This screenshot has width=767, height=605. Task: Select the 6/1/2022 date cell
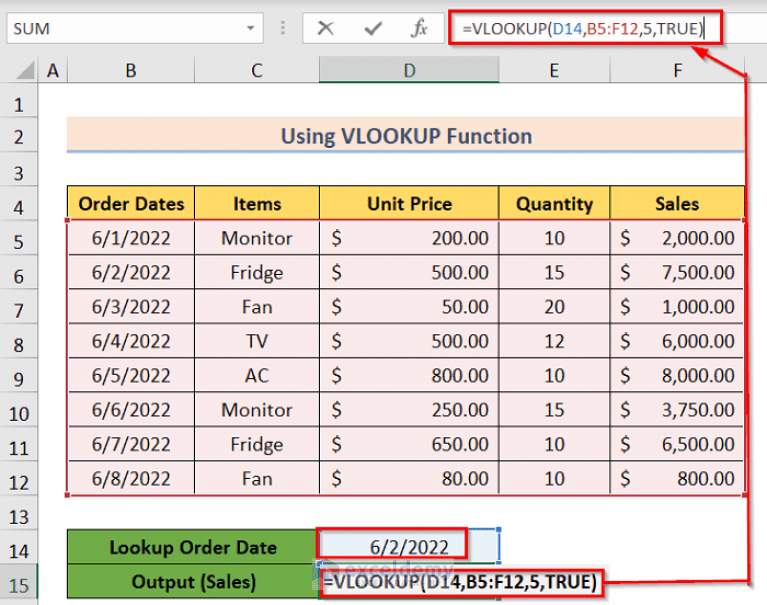tap(131, 238)
